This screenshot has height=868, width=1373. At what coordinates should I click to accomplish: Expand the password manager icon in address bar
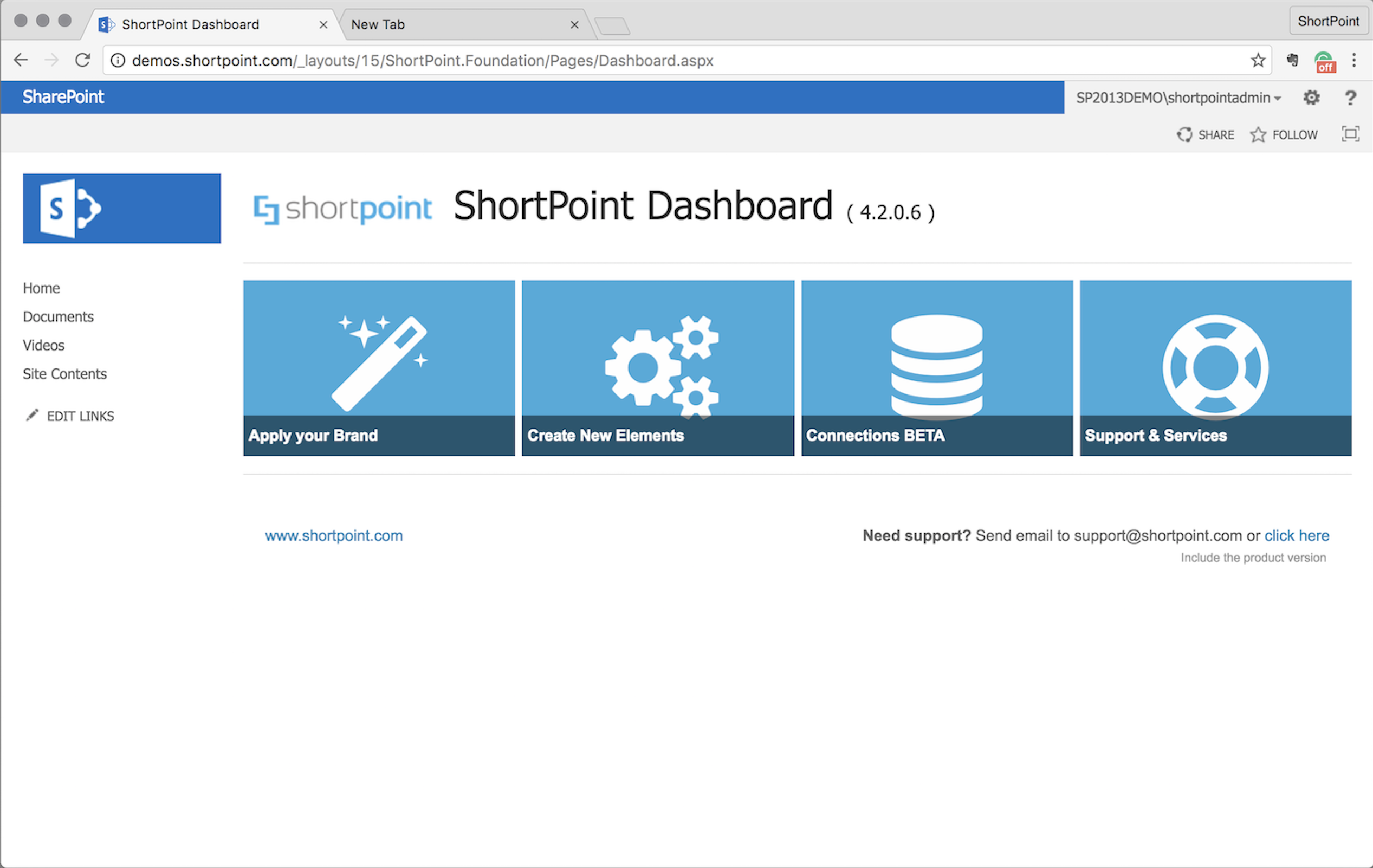click(1292, 60)
